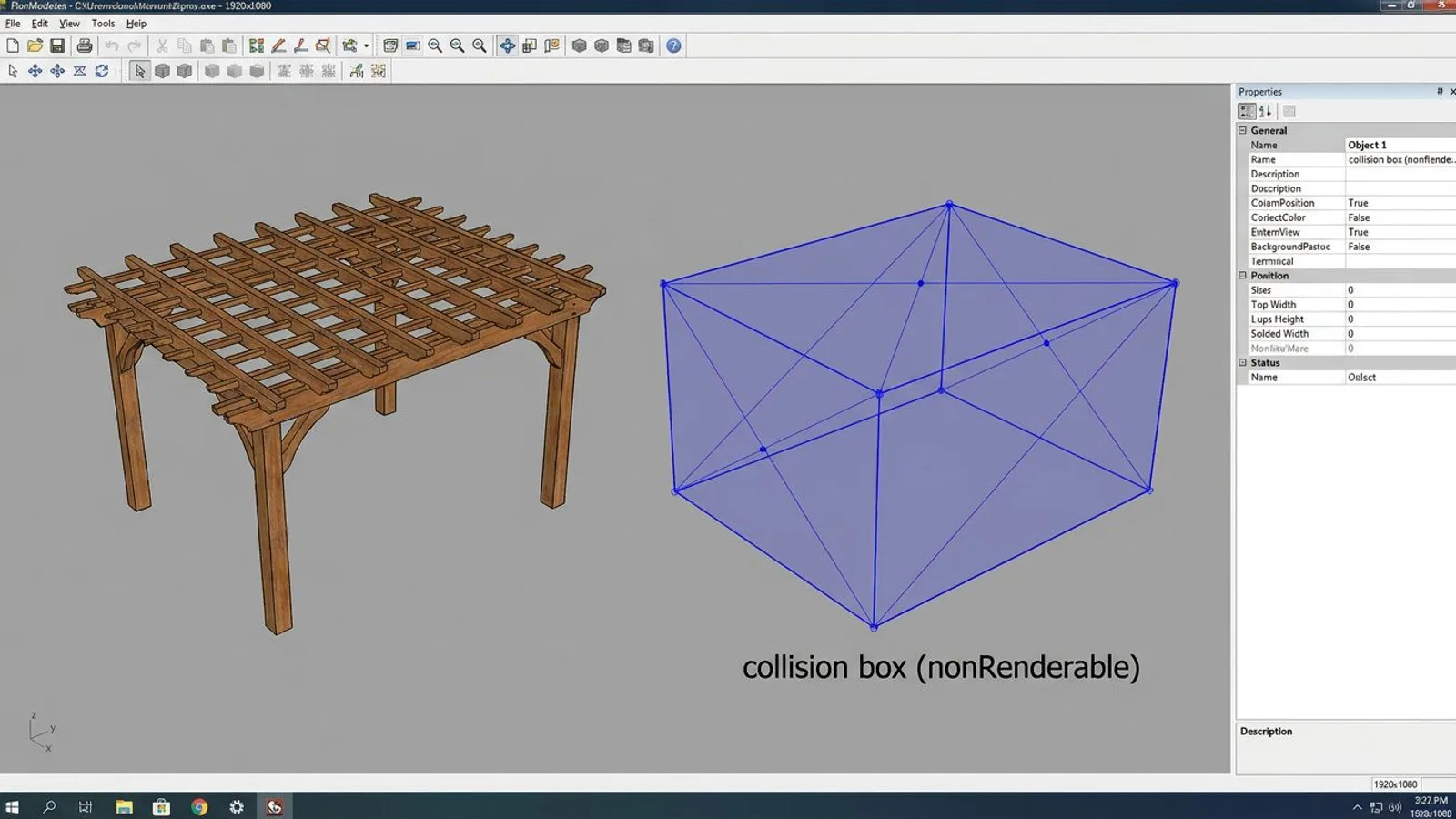The width and height of the screenshot is (1456, 819).
Task: Save the model with the floppy disk icon
Action: (57, 45)
